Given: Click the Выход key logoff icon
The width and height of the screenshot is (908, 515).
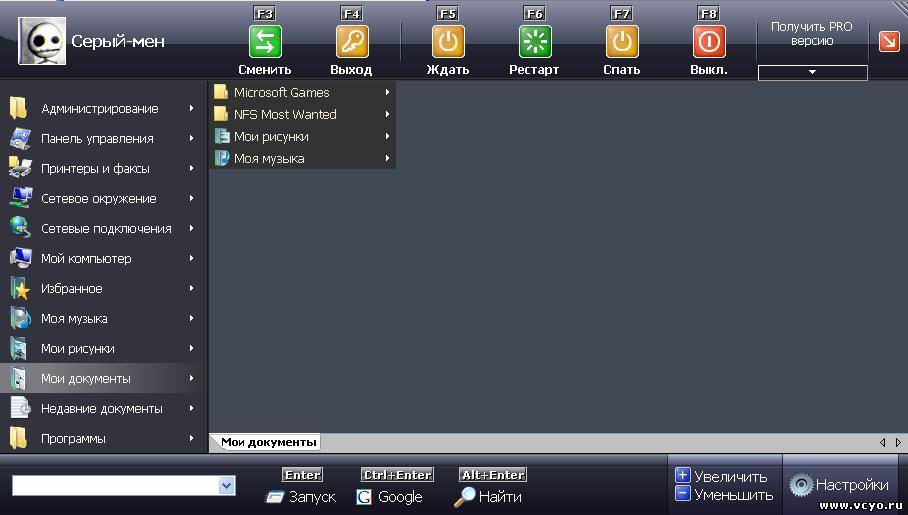Looking at the screenshot, I should click(x=352, y=42).
